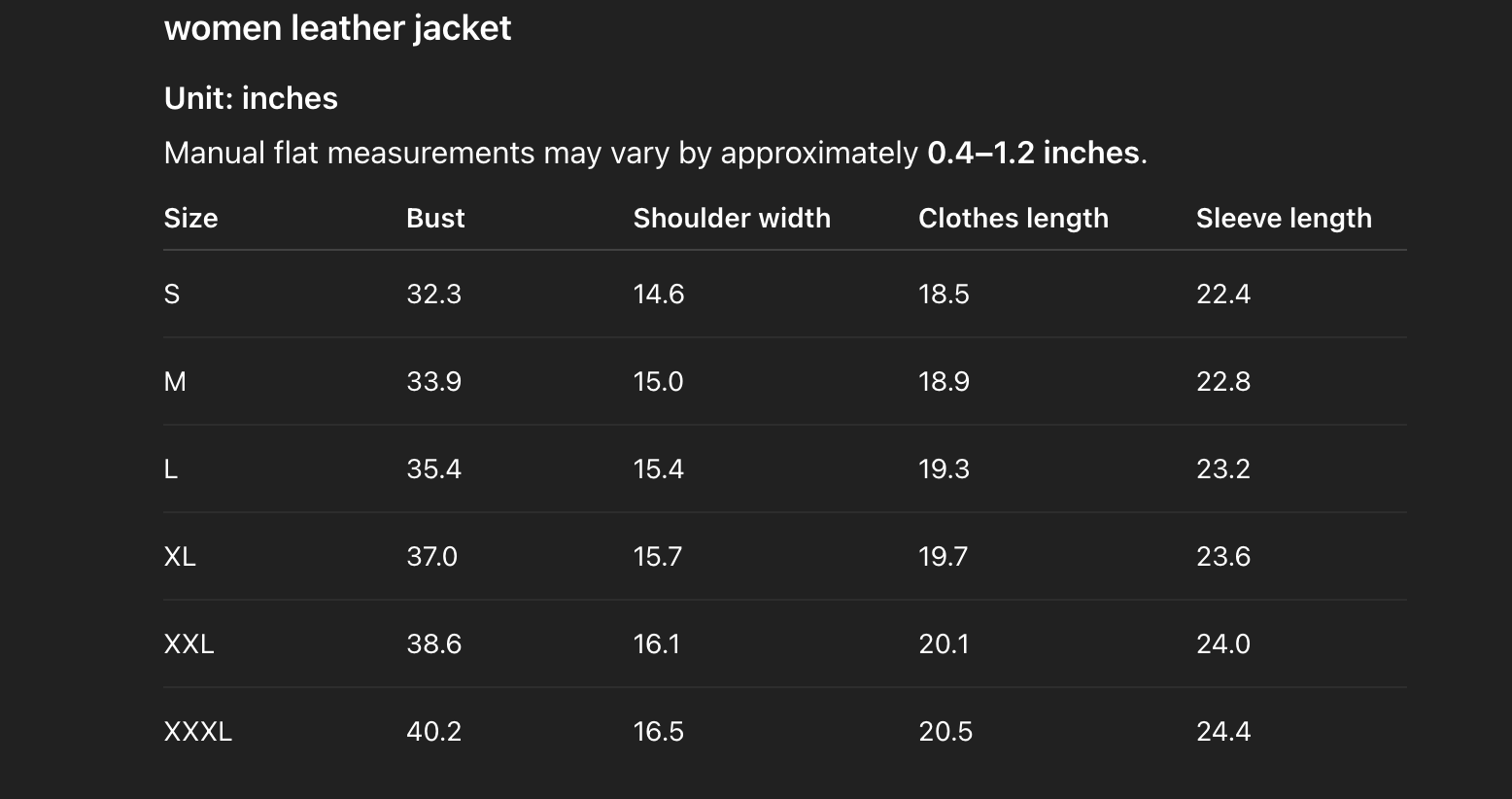
Task: Click the "Unit: inches" heading
Action: pyautogui.click(x=251, y=98)
